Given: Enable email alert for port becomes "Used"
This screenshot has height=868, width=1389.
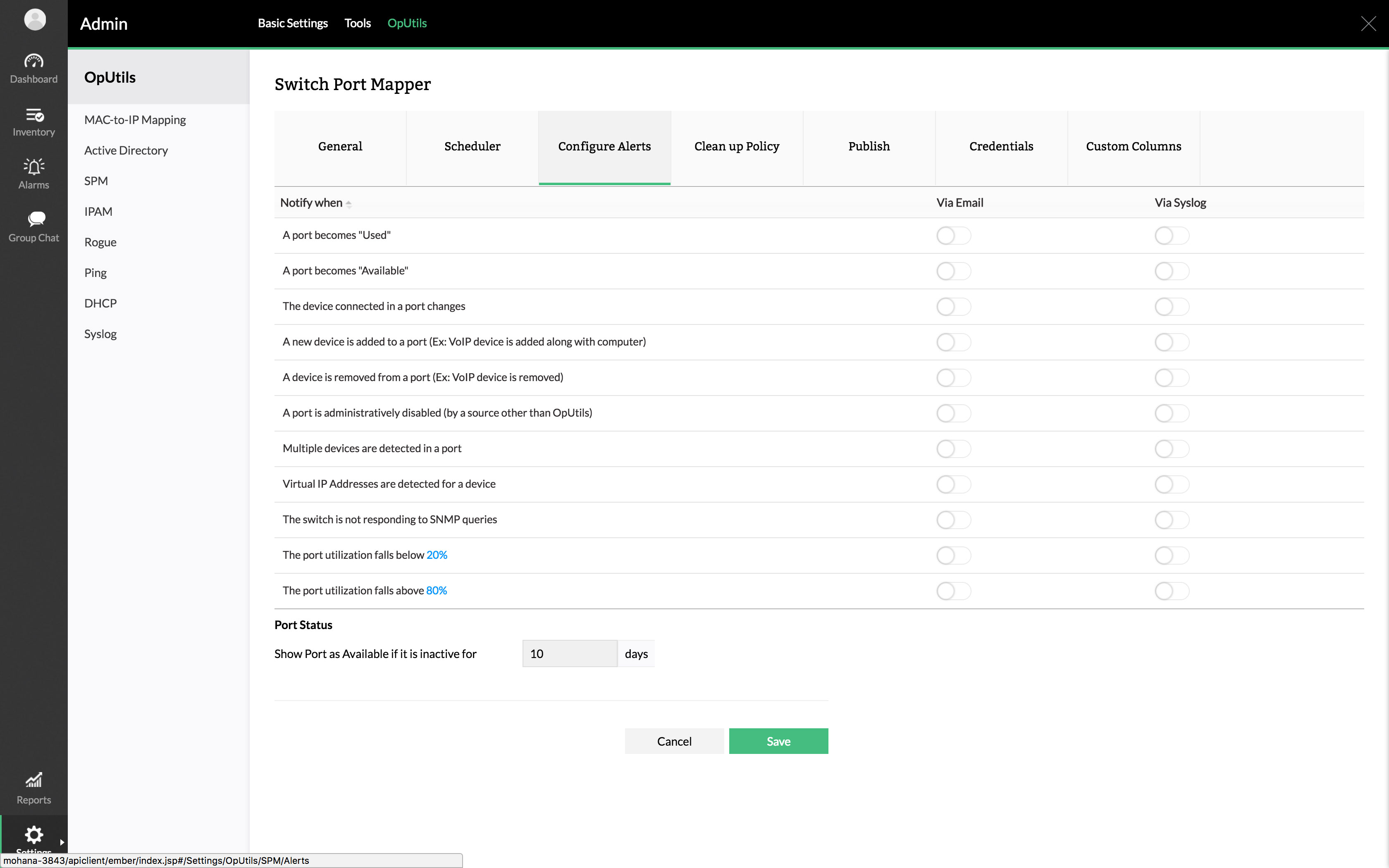Looking at the screenshot, I should [953, 235].
